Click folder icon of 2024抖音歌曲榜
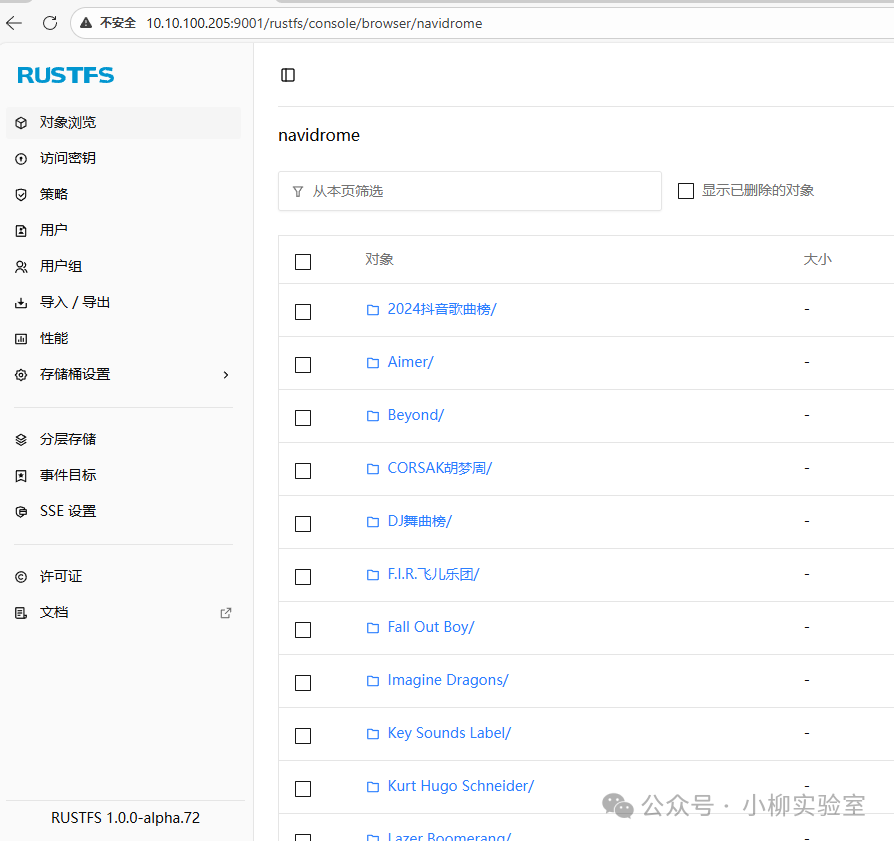This screenshot has width=894, height=841. [373, 310]
